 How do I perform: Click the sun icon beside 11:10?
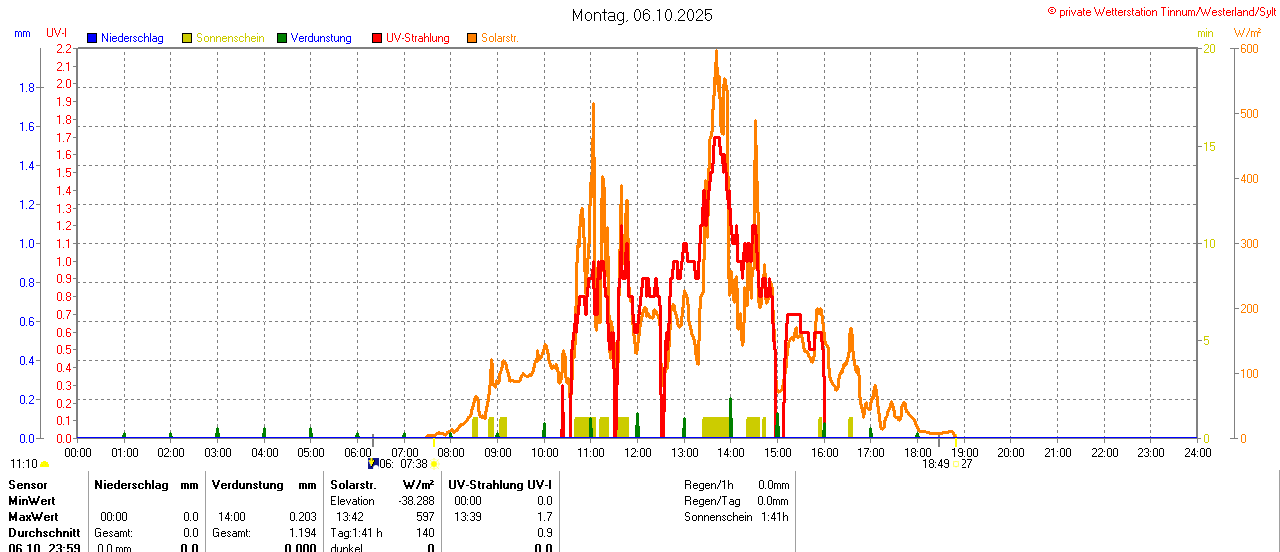tap(45, 464)
